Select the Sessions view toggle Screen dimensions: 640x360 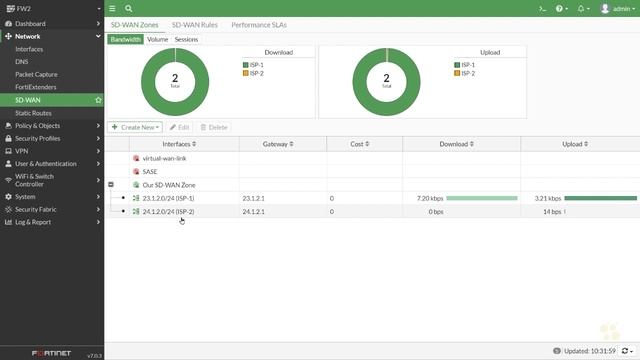tap(186, 39)
